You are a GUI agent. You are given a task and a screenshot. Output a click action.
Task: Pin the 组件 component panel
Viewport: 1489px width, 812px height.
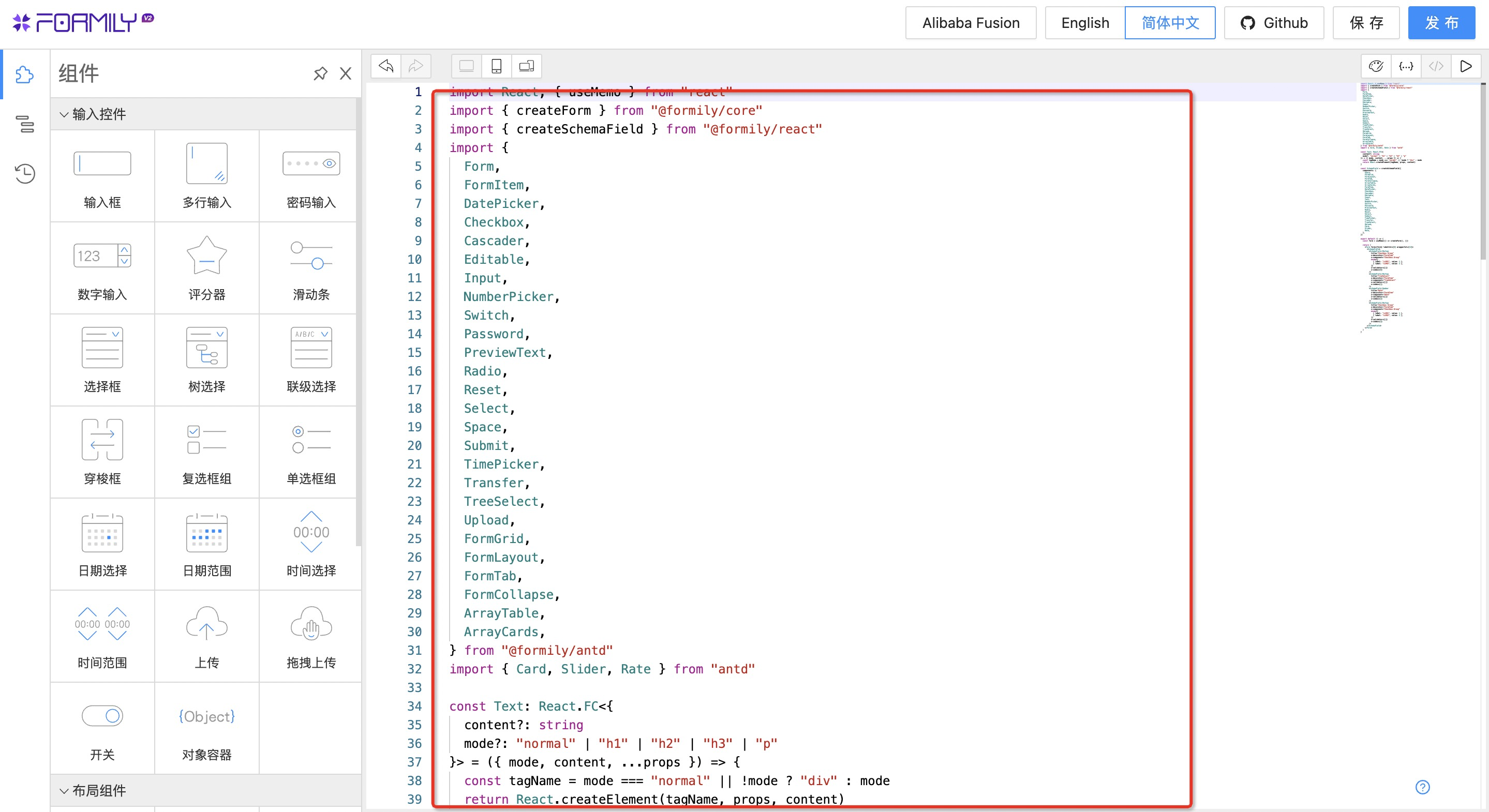(x=320, y=74)
